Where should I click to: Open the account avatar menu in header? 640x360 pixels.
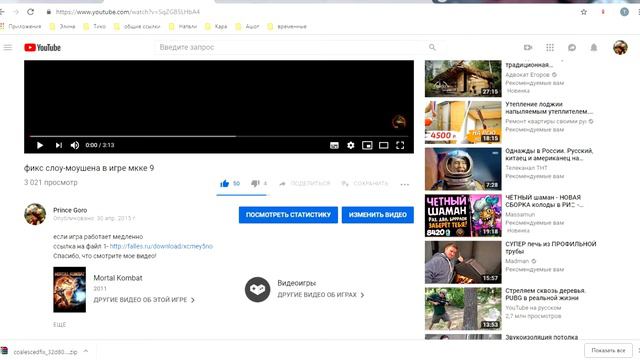[x=620, y=47]
